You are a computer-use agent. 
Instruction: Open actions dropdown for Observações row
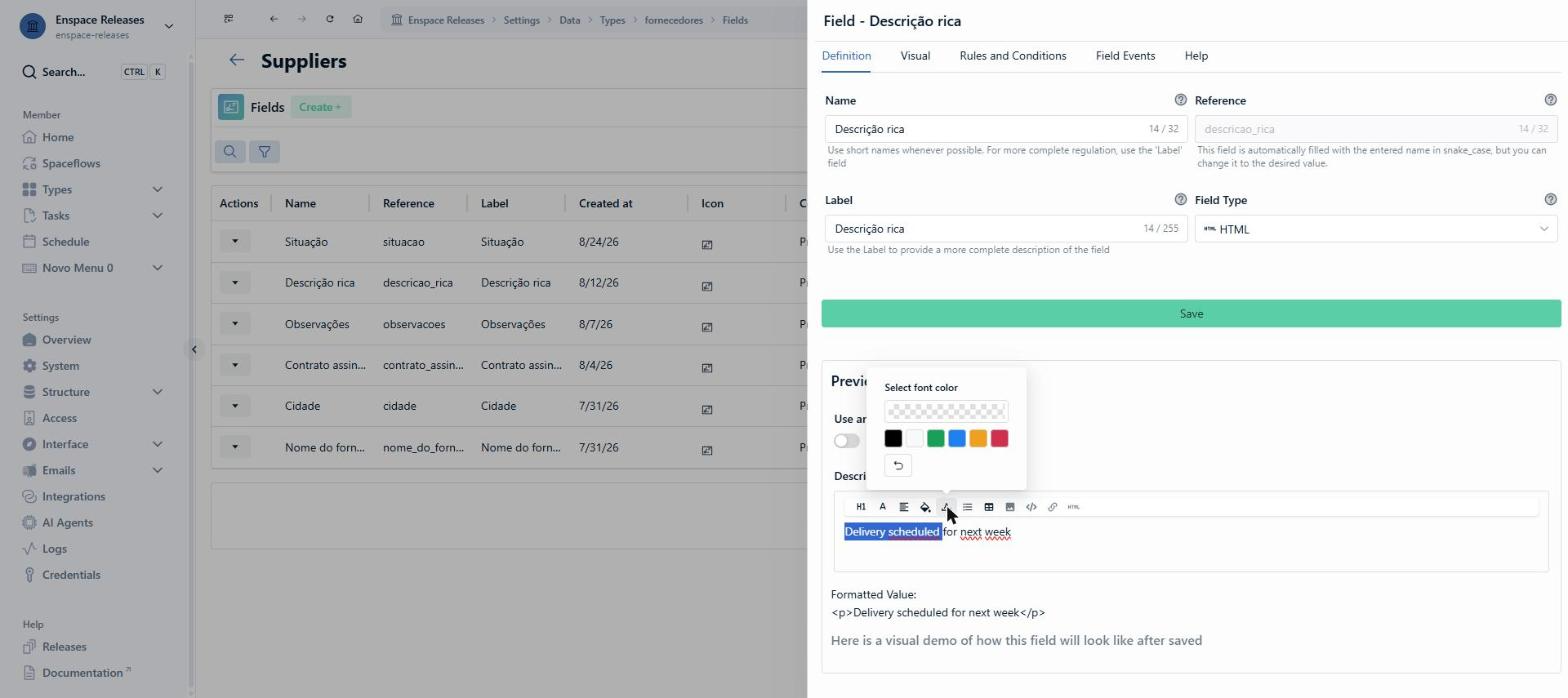235,324
